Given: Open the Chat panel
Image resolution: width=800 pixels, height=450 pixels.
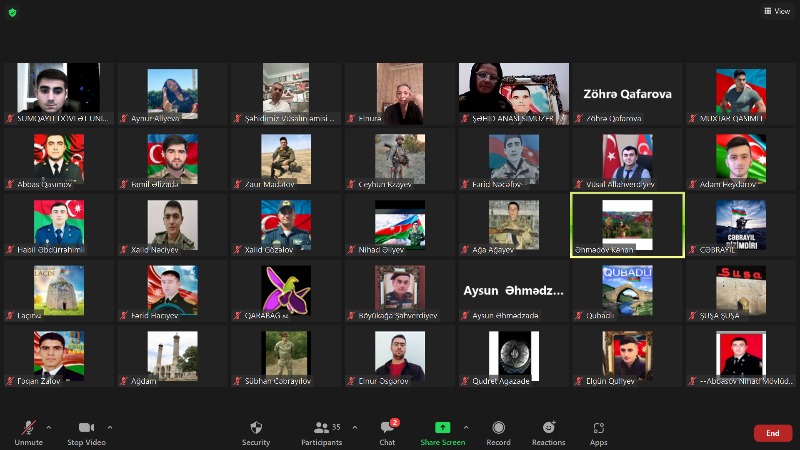Looking at the screenshot, I should 387,428.
